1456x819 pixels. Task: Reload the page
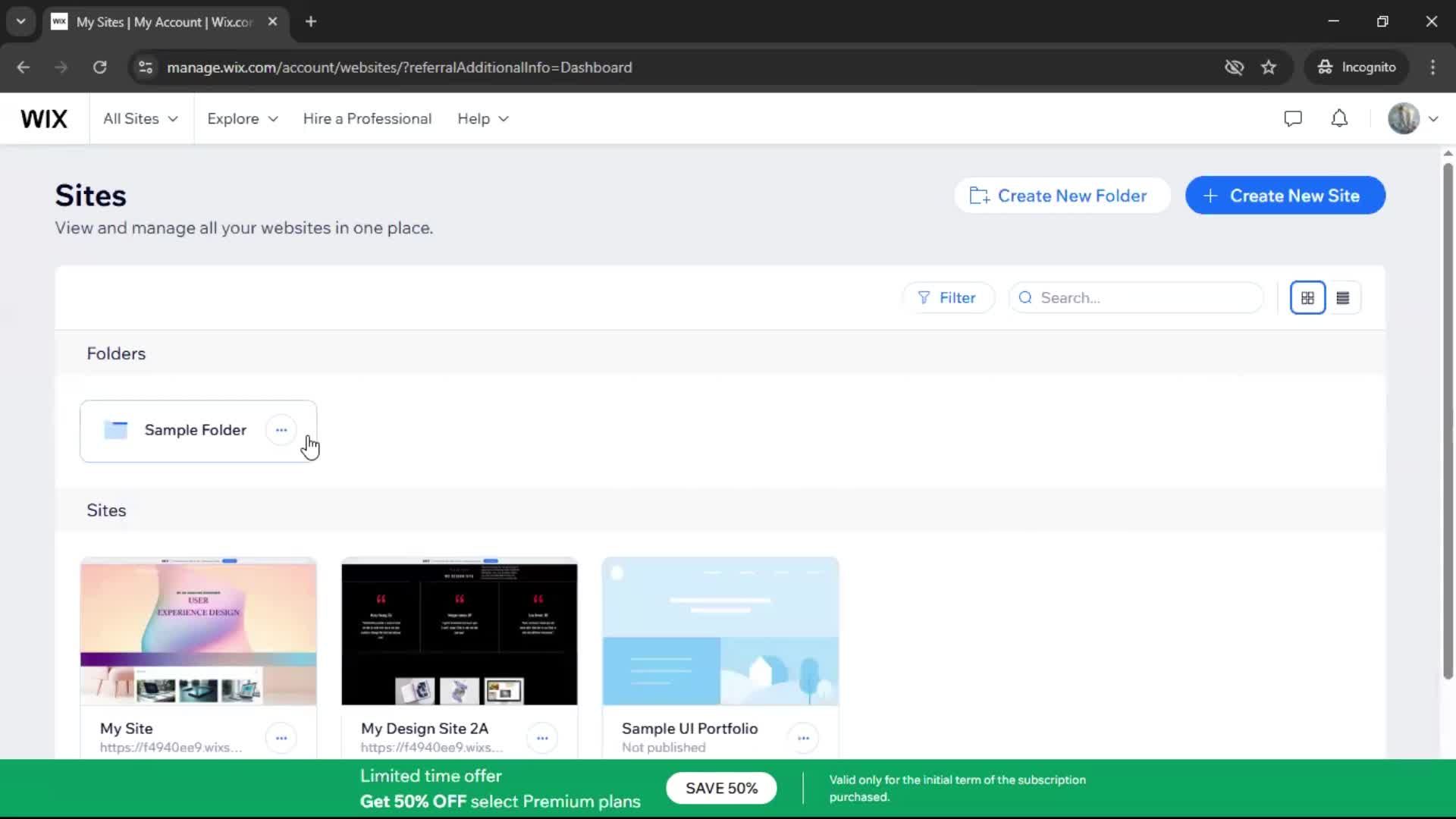click(100, 67)
